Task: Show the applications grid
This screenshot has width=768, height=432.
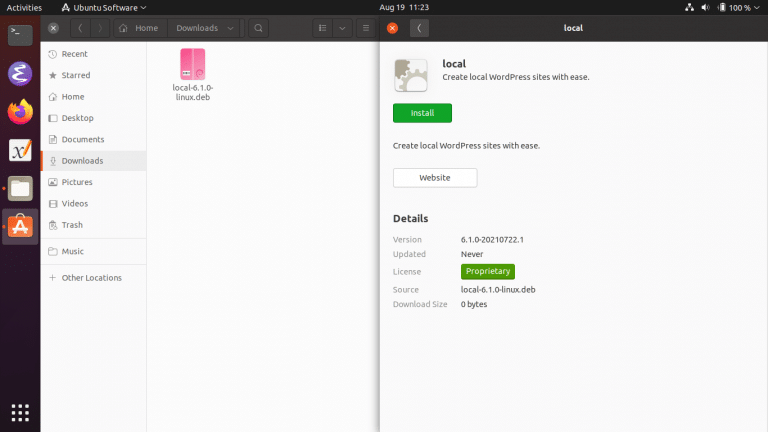Action: (x=20, y=413)
